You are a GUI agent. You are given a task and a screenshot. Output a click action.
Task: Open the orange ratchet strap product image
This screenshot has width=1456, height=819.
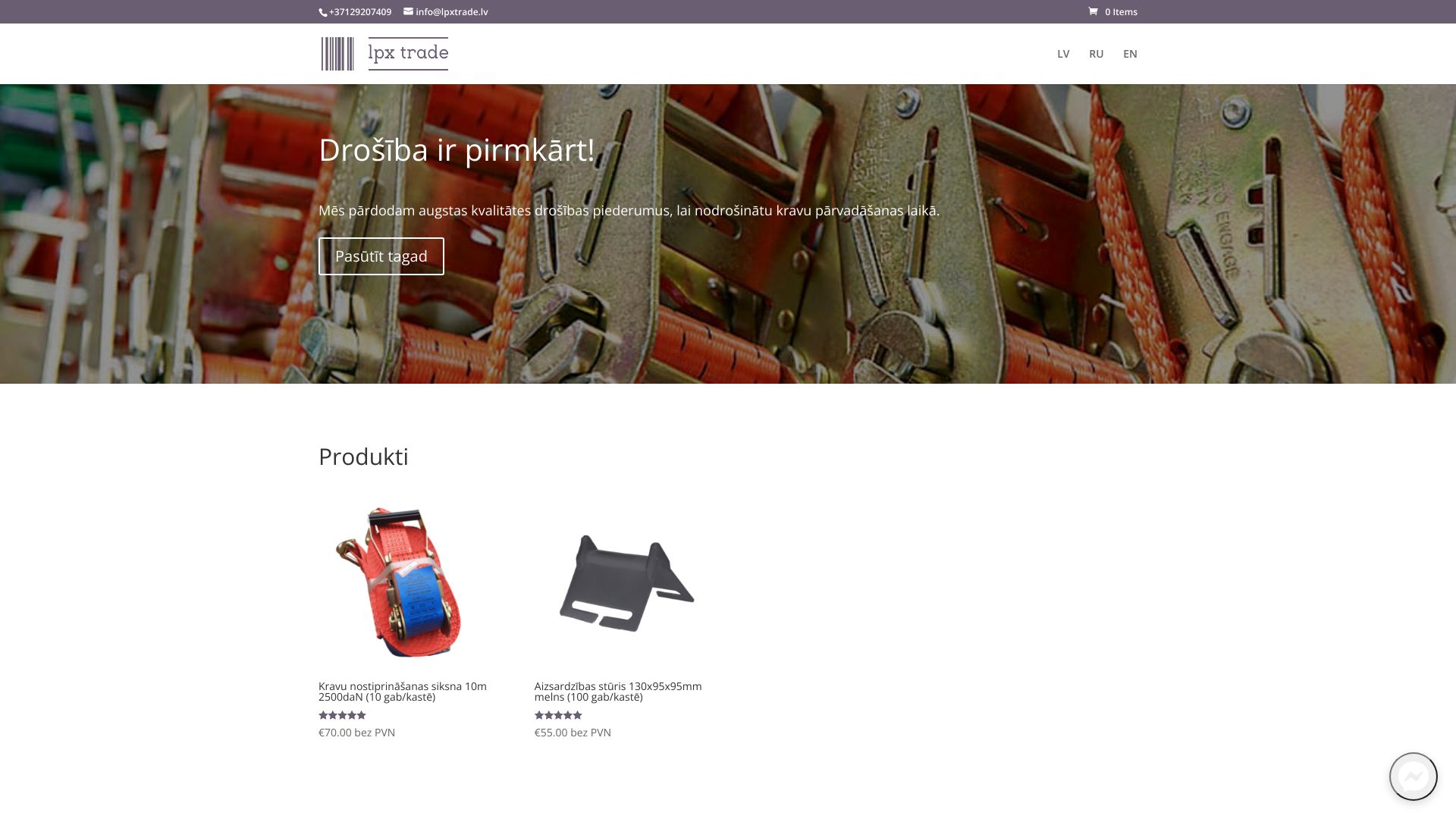point(399,582)
